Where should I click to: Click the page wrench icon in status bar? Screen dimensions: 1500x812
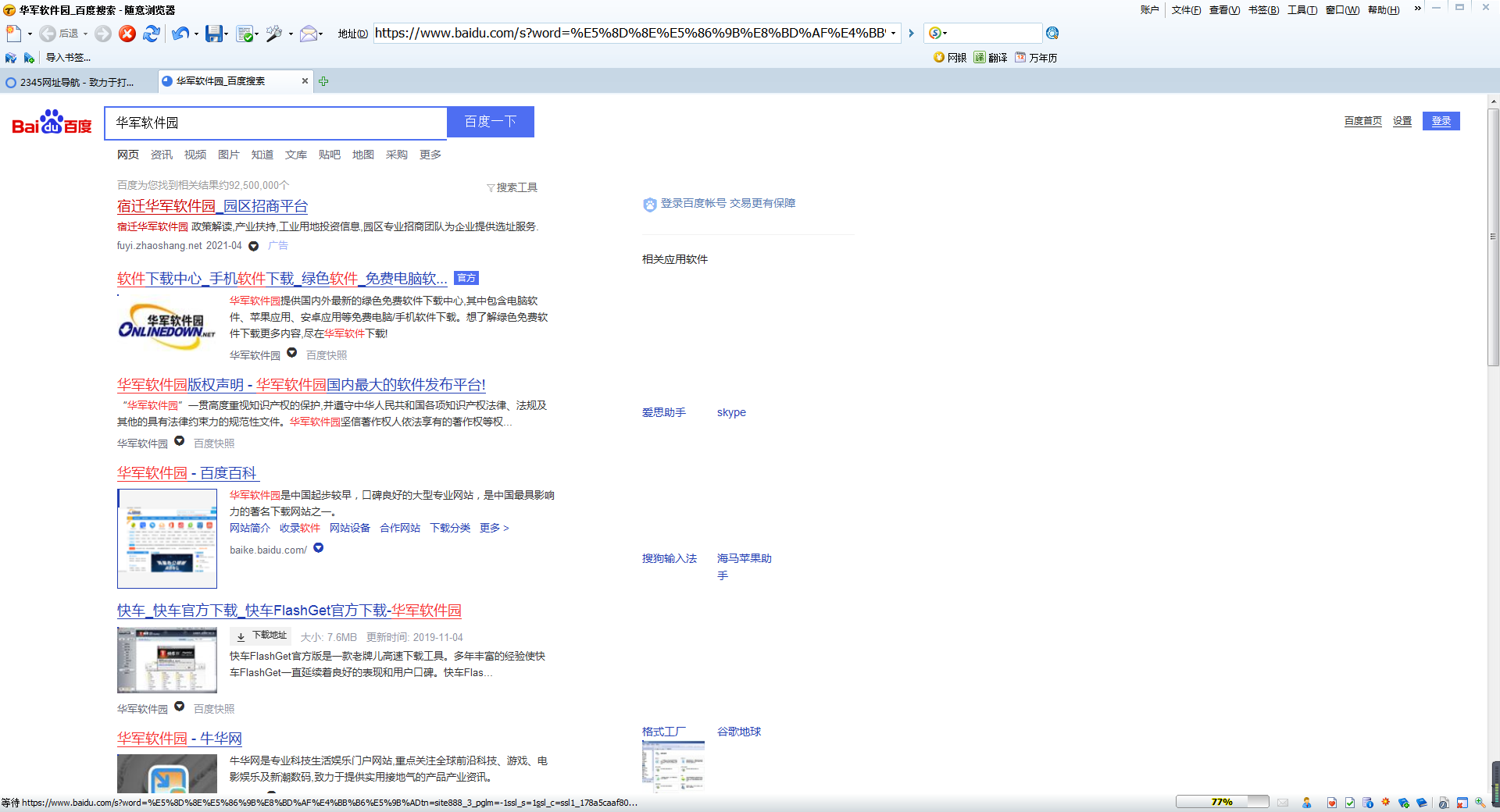(x=1444, y=803)
